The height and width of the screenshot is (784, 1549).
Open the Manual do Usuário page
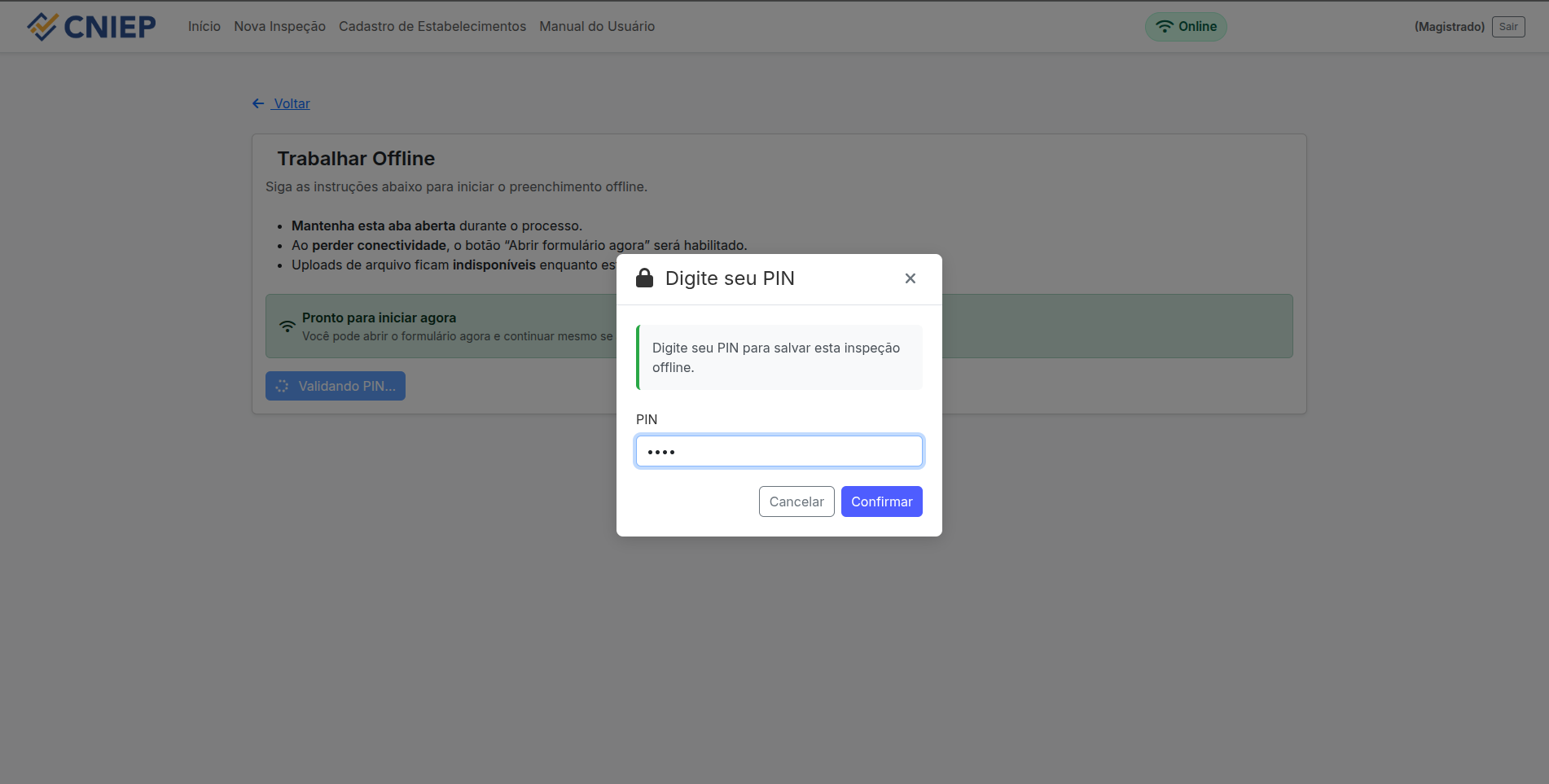(596, 27)
